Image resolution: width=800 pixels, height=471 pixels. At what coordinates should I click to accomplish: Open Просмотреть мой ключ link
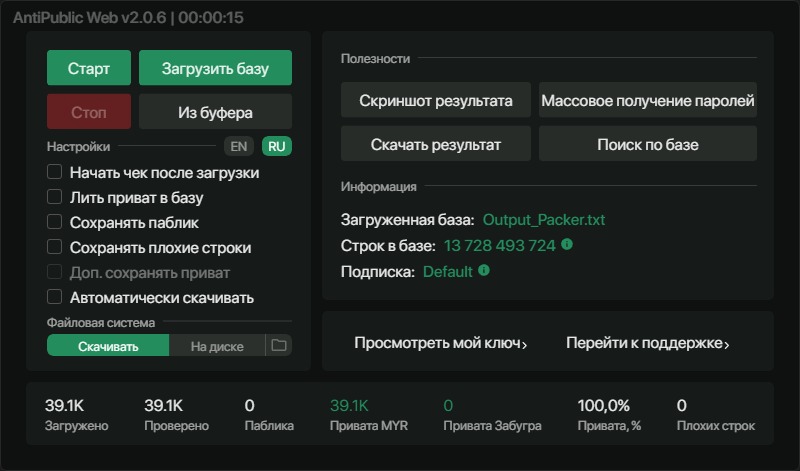pyautogui.click(x=440, y=343)
